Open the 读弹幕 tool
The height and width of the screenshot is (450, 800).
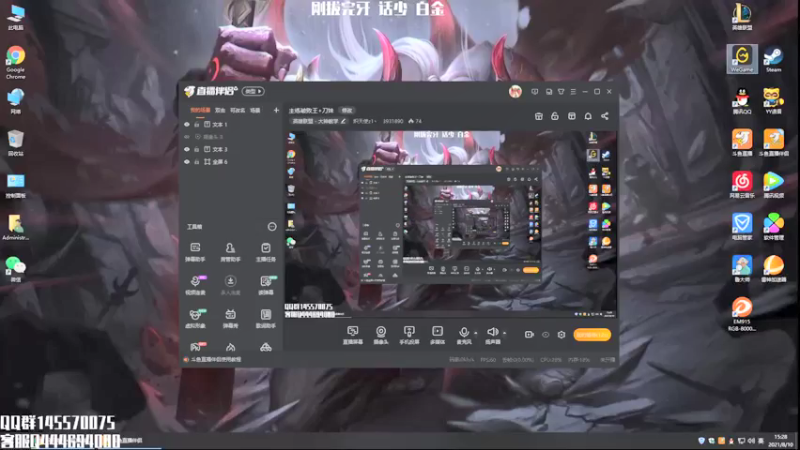265,285
